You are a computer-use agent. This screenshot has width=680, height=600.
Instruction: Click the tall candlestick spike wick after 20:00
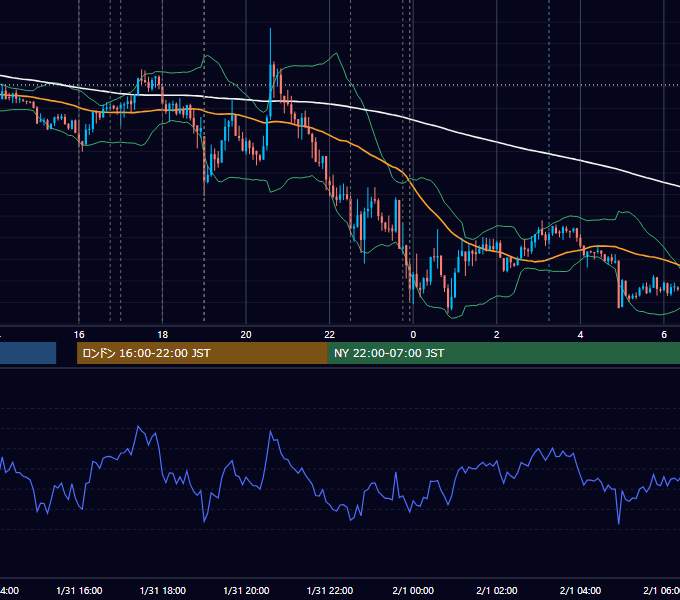[271, 46]
